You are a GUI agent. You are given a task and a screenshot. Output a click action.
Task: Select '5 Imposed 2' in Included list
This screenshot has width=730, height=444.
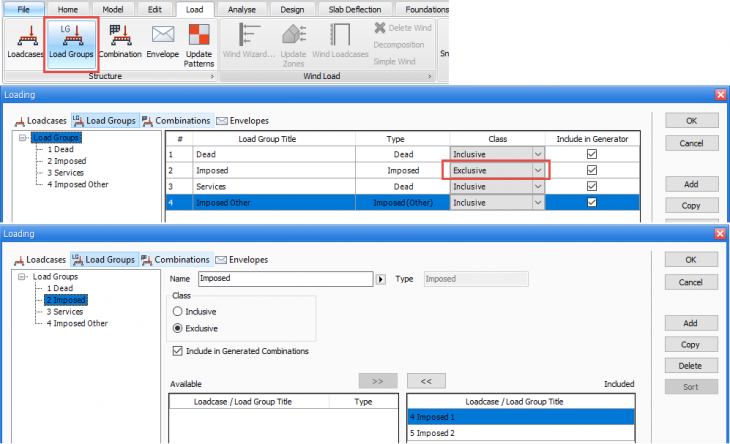pos(520,433)
